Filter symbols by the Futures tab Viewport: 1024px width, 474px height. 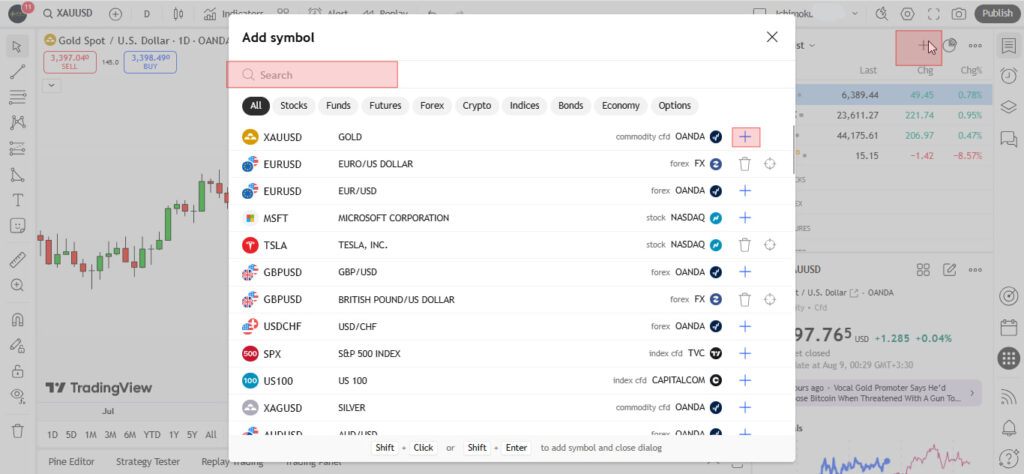click(x=385, y=106)
